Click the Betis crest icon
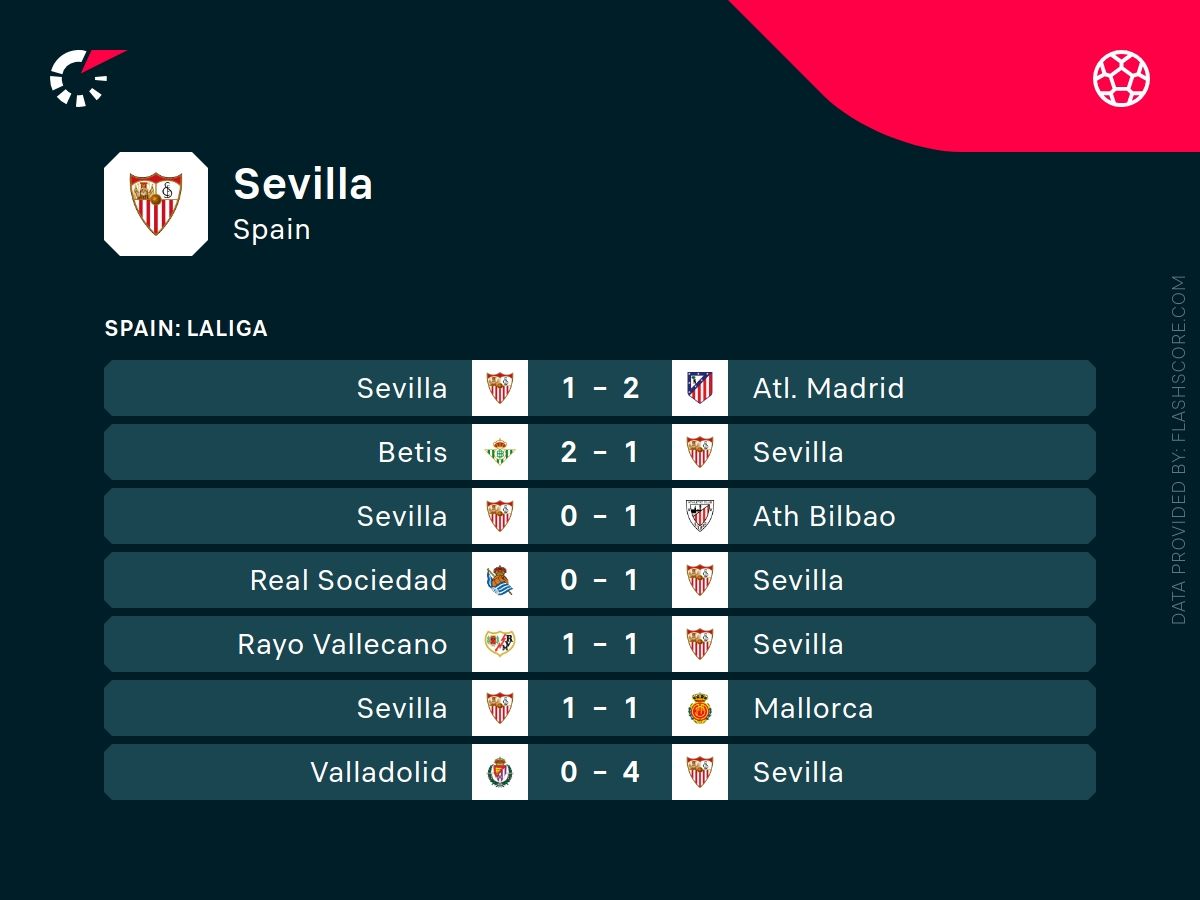The height and width of the screenshot is (900, 1200). point(500,452)
